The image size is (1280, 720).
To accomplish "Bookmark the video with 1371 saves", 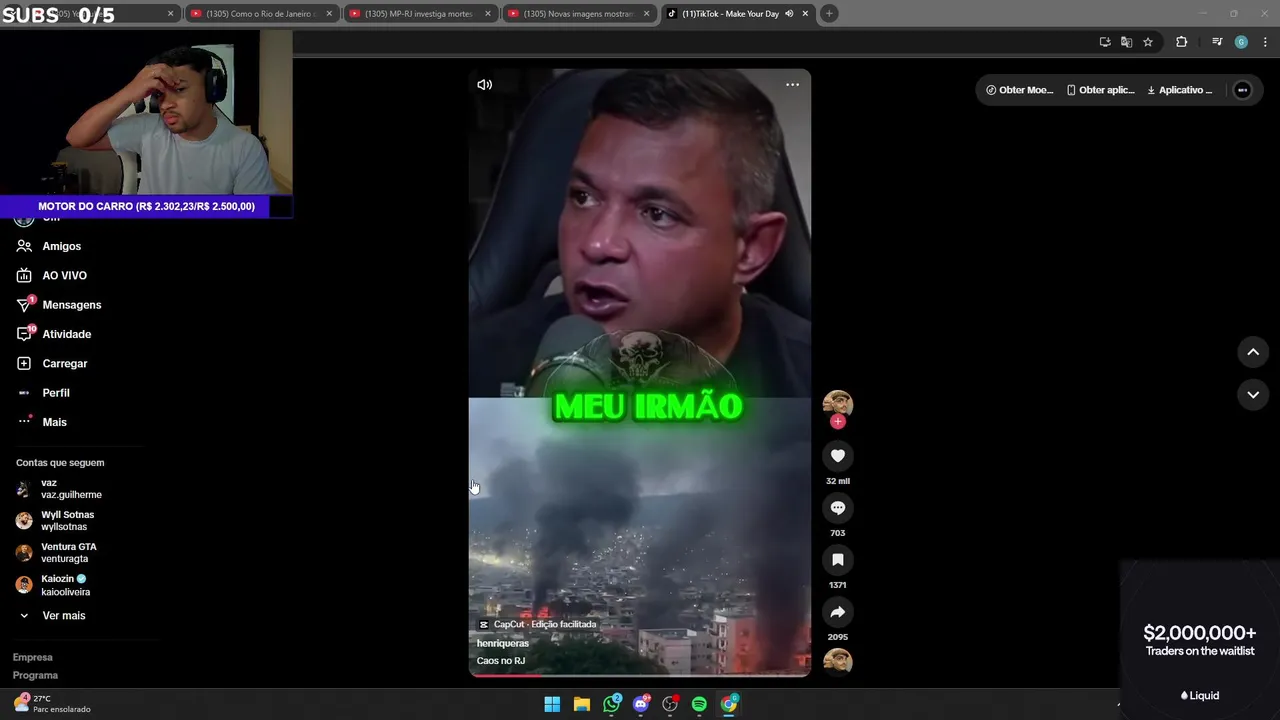I will [838, 560].
